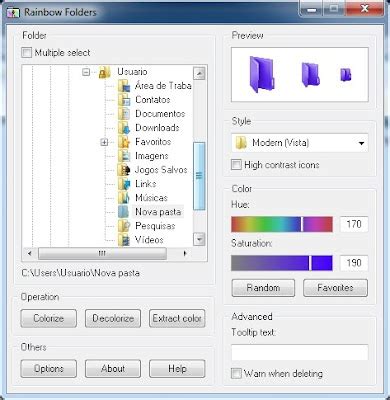390x400 pixels.
Task: Open the Modern (Vista) style dropdown
Action: pos(300,143)
